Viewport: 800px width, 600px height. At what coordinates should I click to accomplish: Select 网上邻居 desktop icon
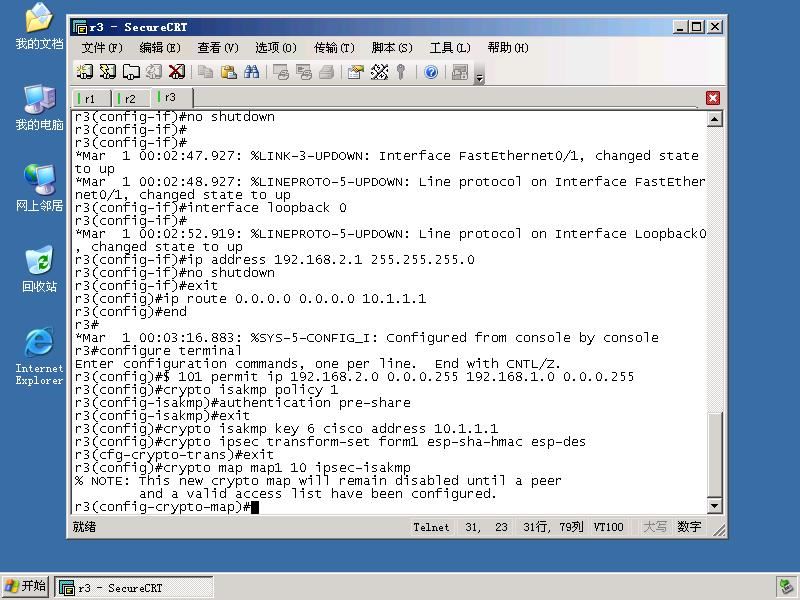[x=39, y=188]
